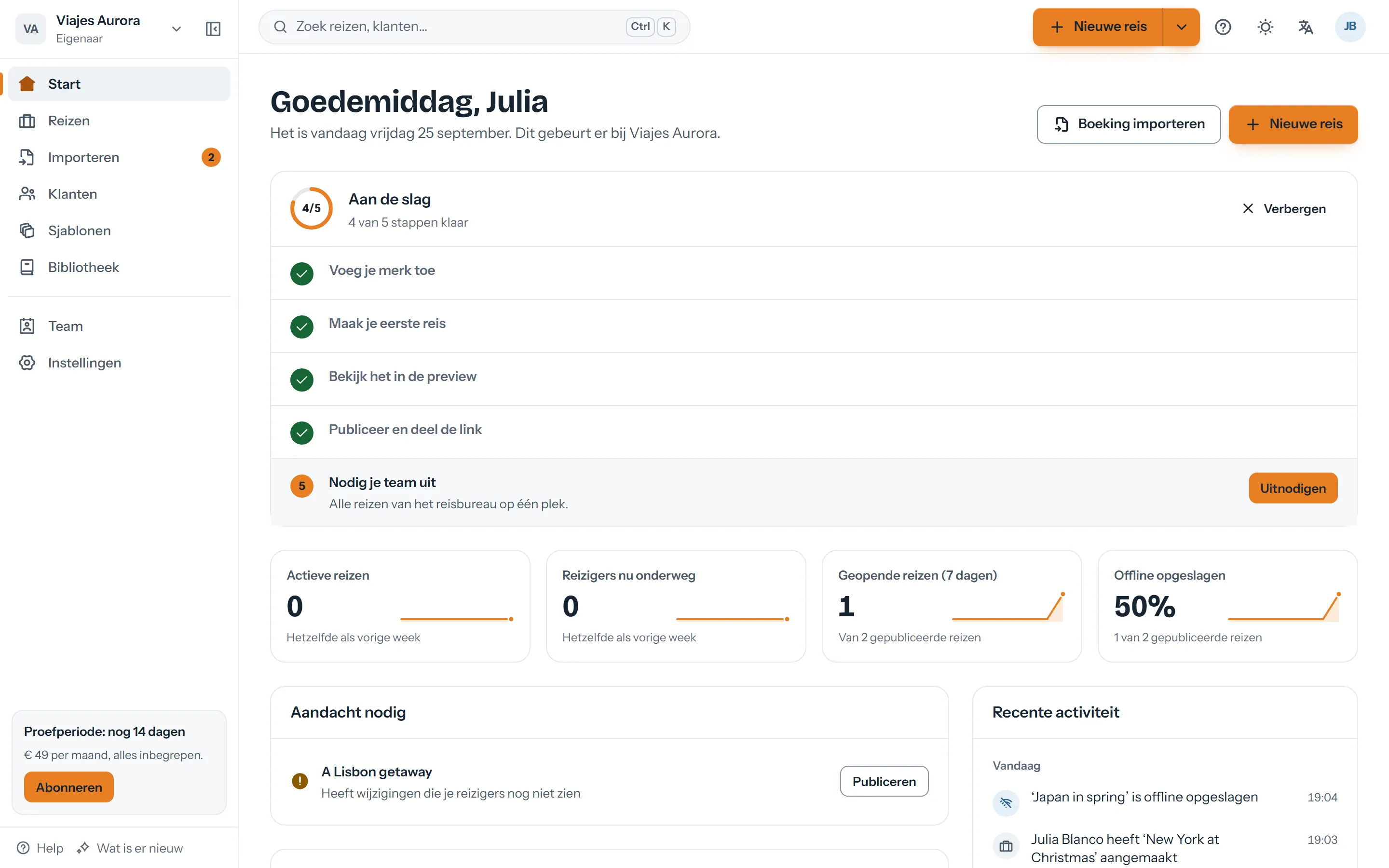Go to Bibliotheek
The width and height of the screenshot is (1389, 868).
click(x=120, y=267)
